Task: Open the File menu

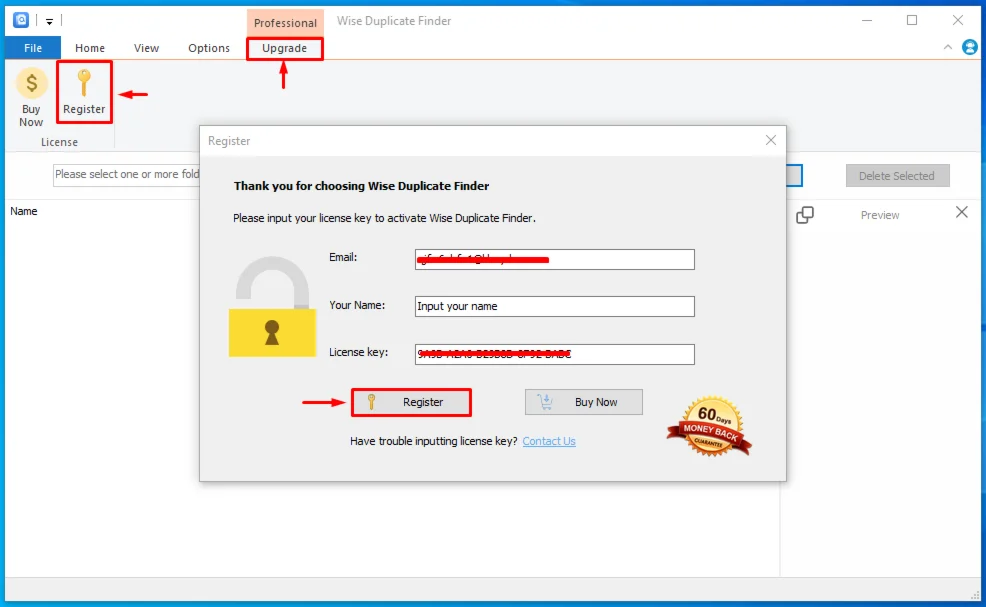Action: click(x=33, y=48)
